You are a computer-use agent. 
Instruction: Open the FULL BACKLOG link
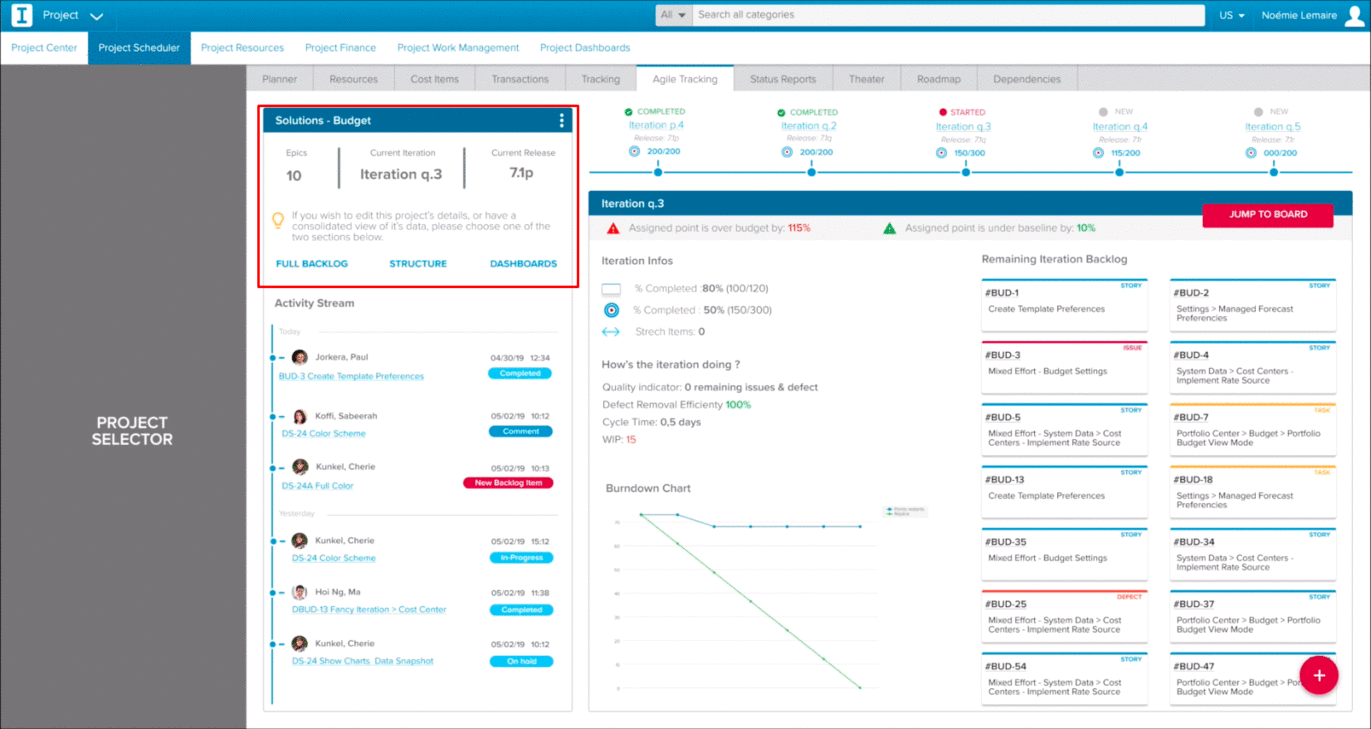click(312, 263)
